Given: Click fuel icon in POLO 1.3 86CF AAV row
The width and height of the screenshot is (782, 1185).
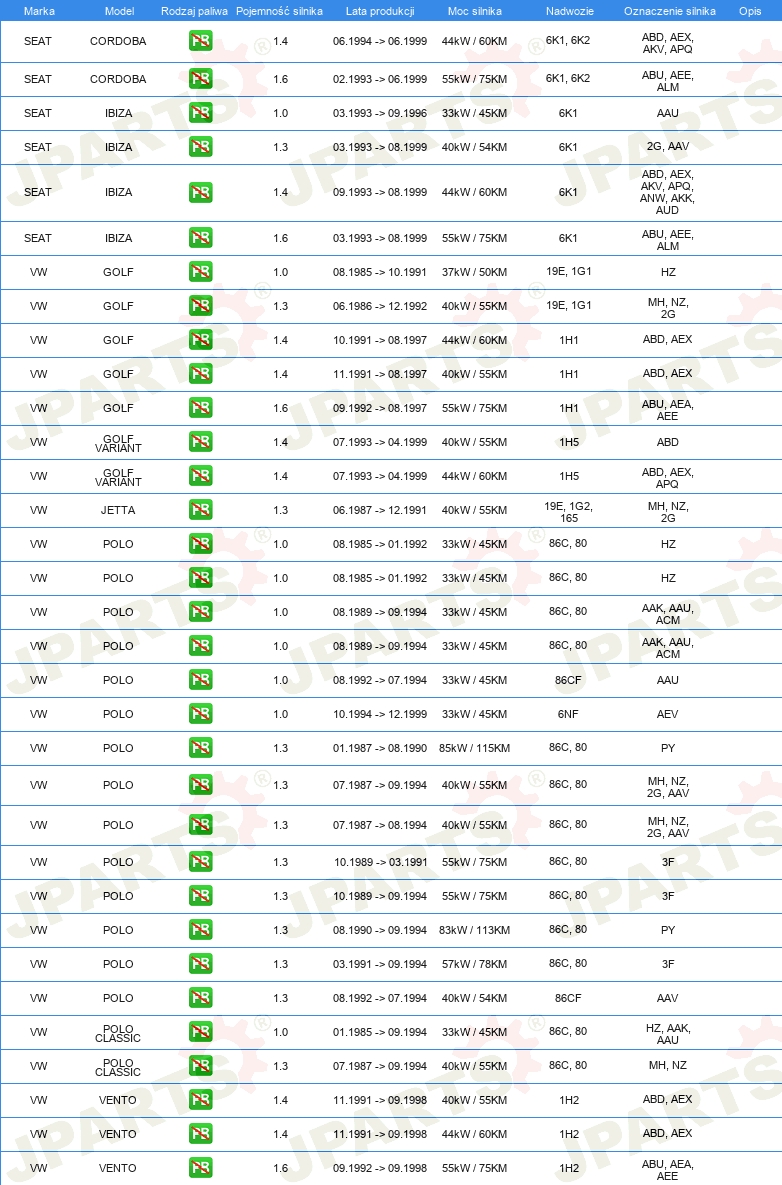Looking at the screenshot, I should click(x=200, y=998).
